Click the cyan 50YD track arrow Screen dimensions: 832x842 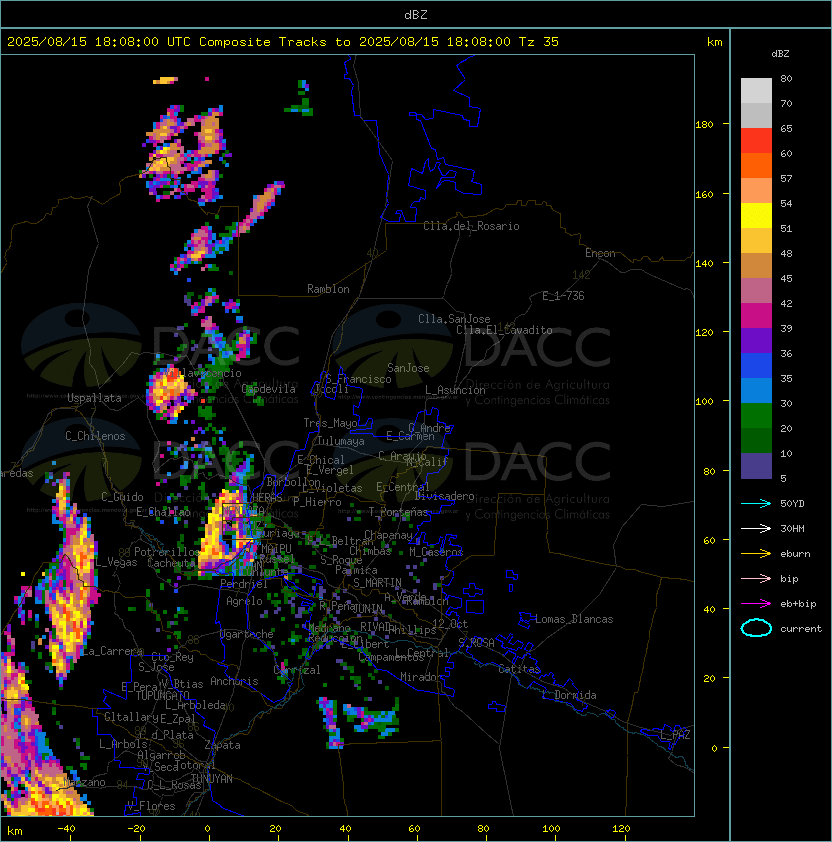[x=756, y=504]
